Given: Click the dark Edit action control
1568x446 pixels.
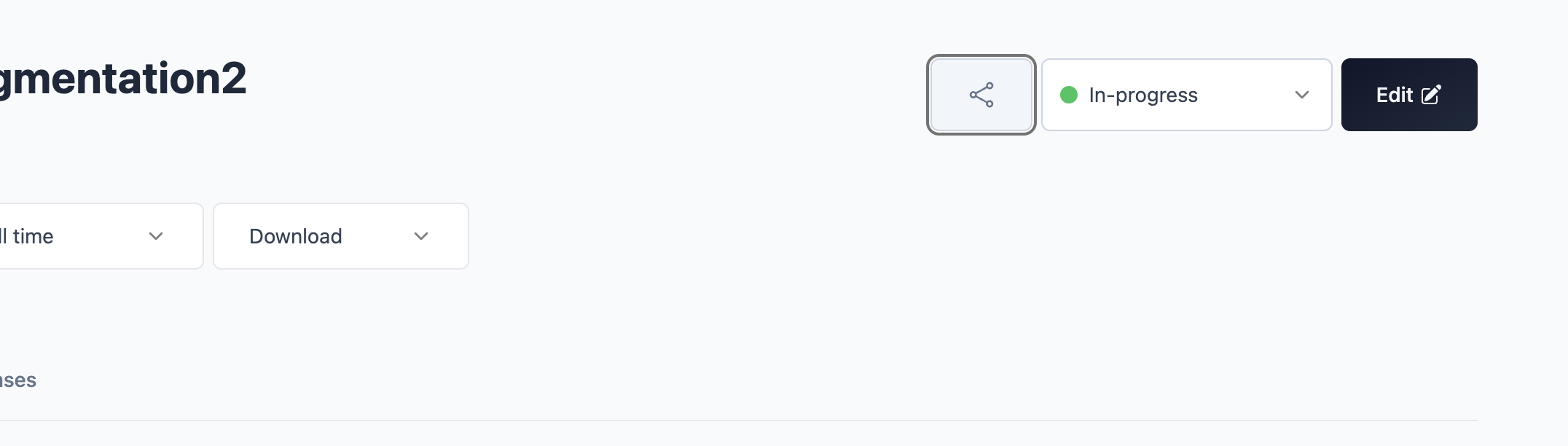Looking at the screenshot, I should 1408,94.
